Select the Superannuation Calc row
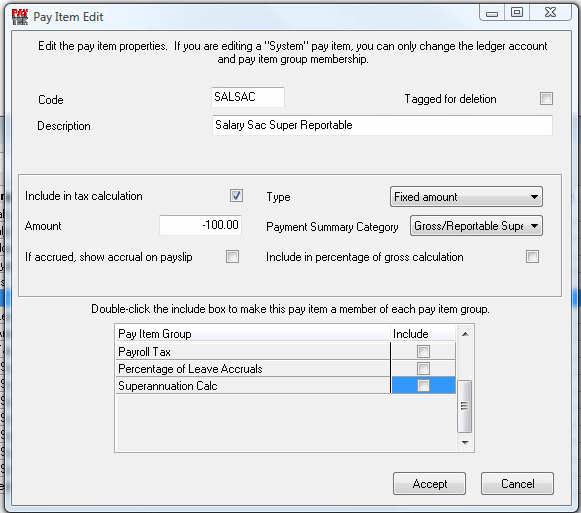 [x=286, y=385]
